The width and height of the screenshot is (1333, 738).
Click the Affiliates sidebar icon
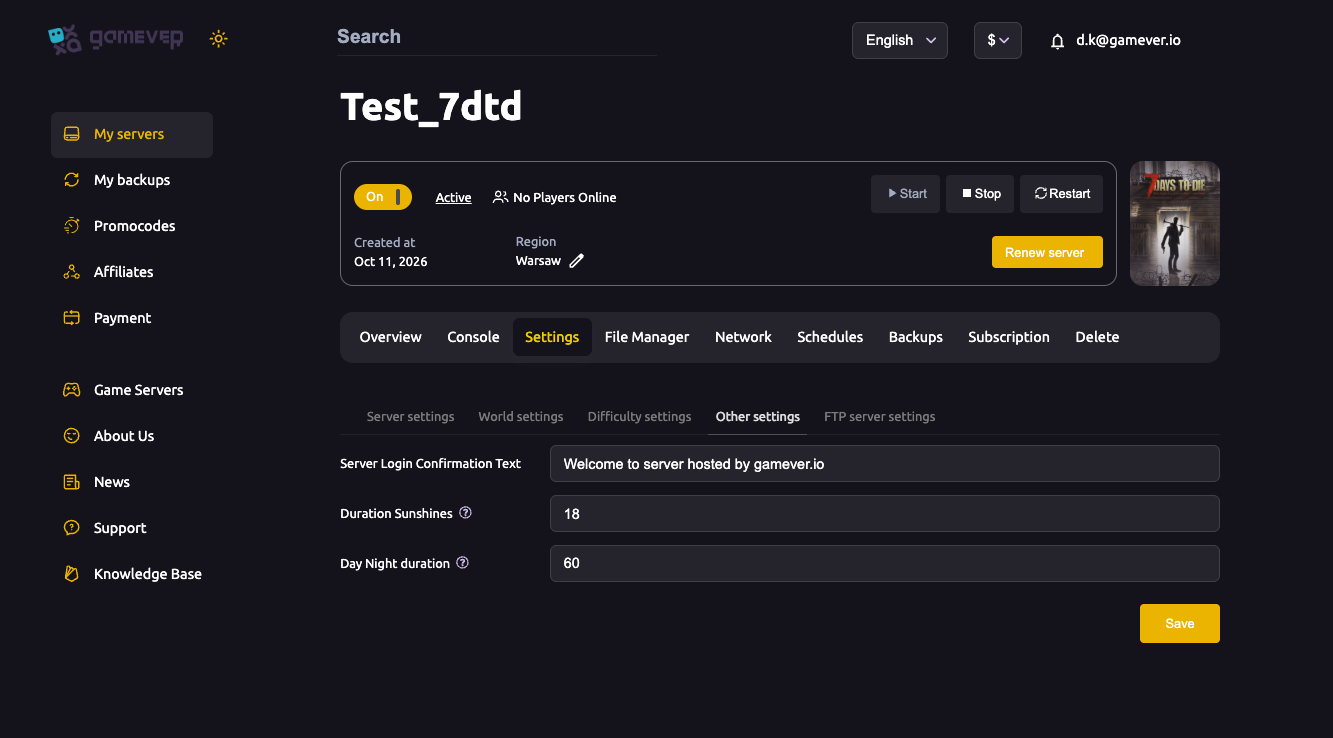(x=71, y=272)
